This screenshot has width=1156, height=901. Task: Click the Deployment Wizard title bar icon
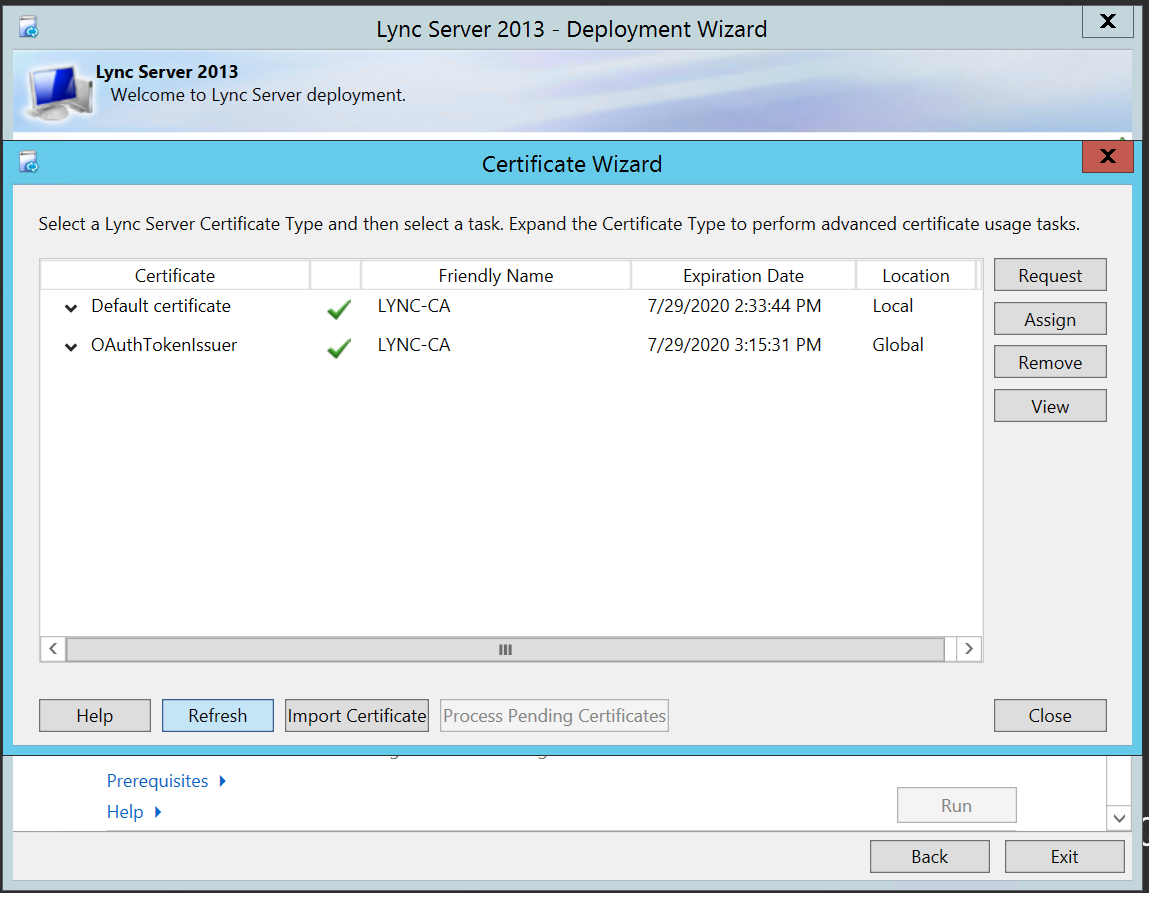(x=29, y=28)
